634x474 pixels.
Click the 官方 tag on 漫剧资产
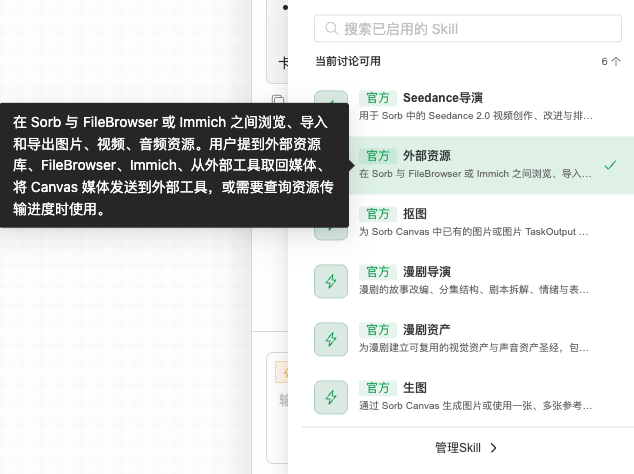tap(378, 330)
